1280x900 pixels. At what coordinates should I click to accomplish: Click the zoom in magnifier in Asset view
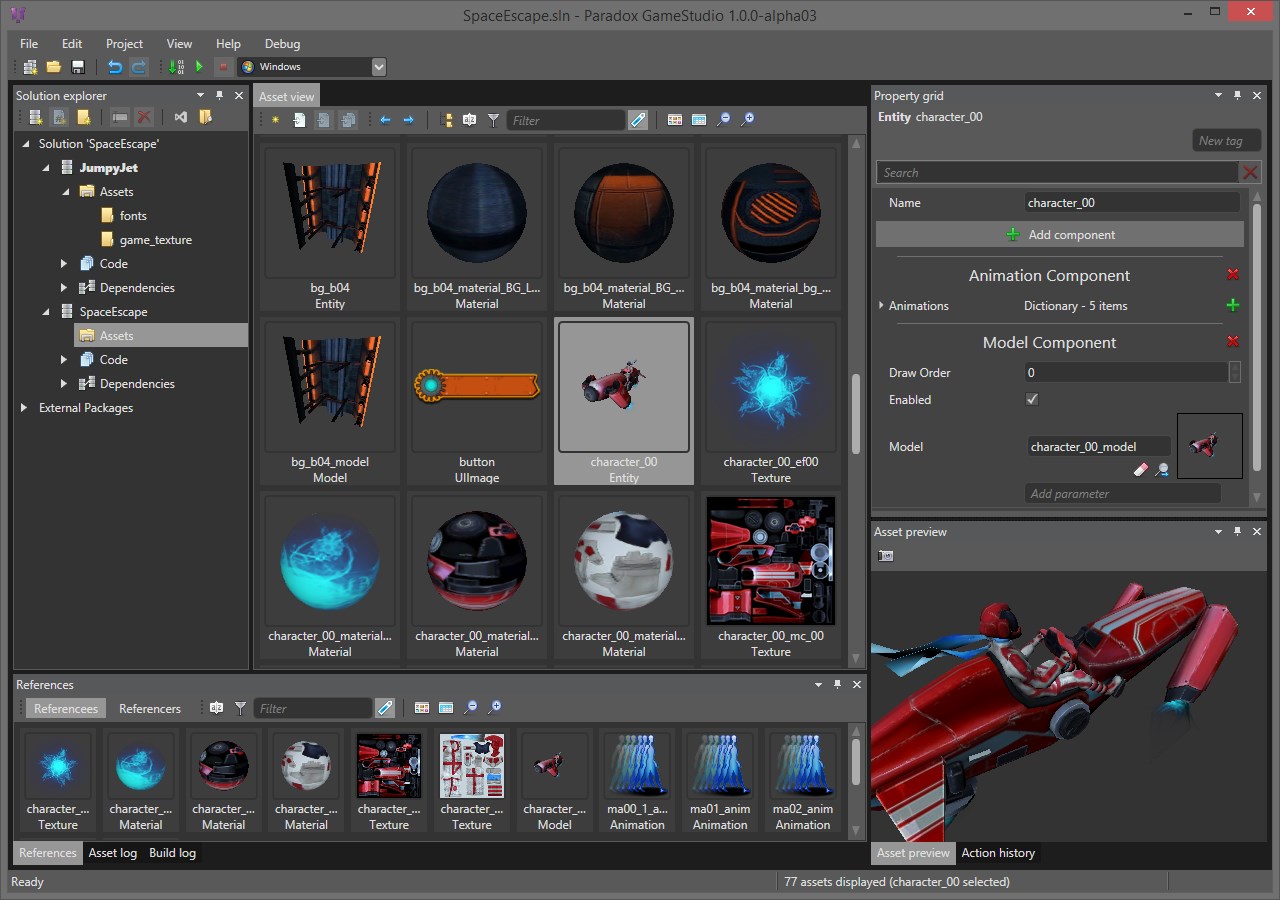point(747,119)
